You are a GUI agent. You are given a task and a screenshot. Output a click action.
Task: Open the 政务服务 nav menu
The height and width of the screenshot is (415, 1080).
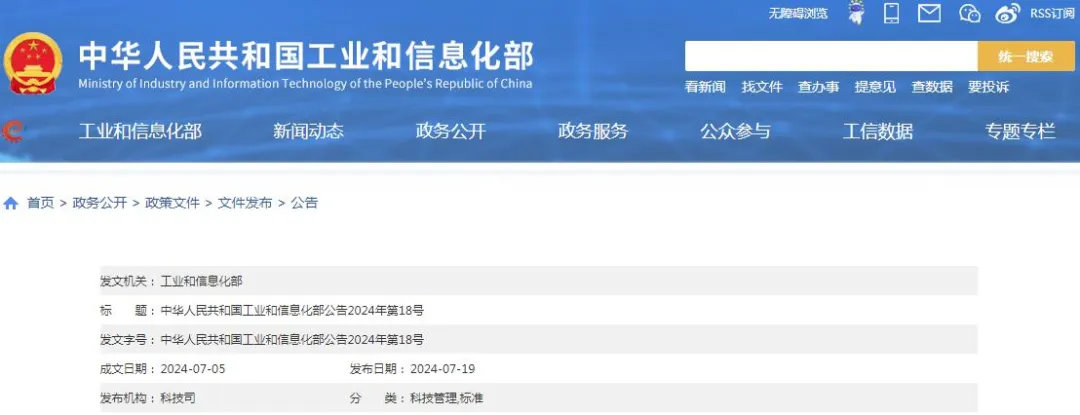coord(593,131)
